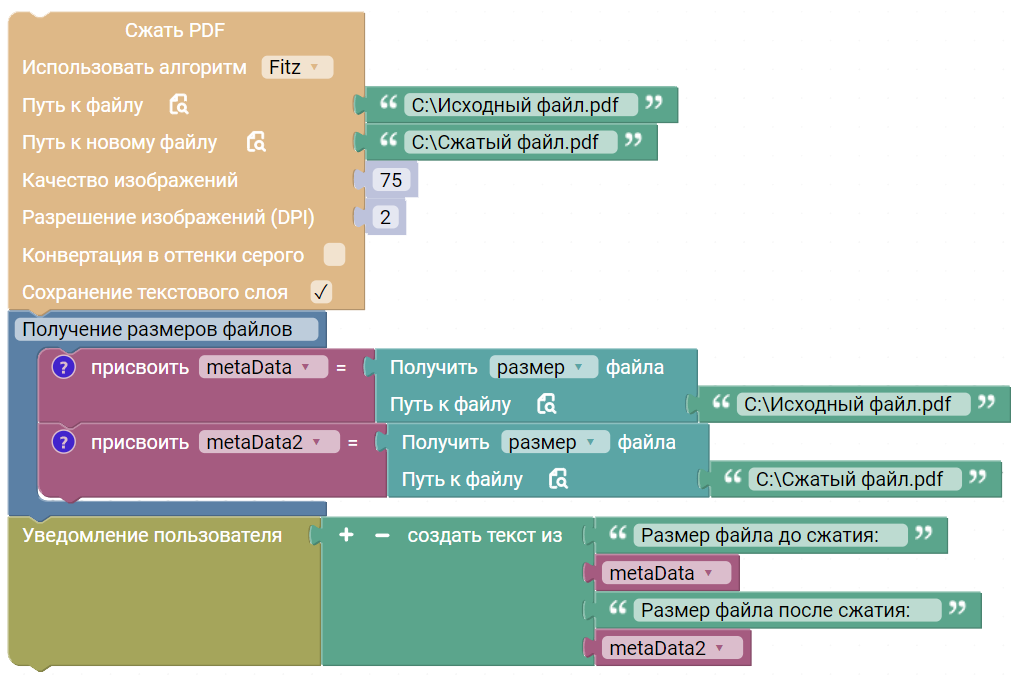Click the 'Качество изображений' label
Image resolution: width=1019 pixels, height=676 pixels.
pos(130,180)
